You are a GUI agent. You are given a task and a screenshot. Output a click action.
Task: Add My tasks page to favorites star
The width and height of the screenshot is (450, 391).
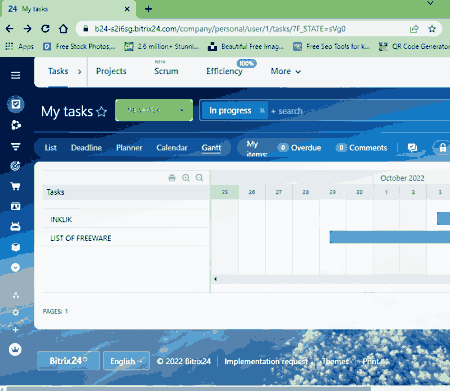[101, 111]
